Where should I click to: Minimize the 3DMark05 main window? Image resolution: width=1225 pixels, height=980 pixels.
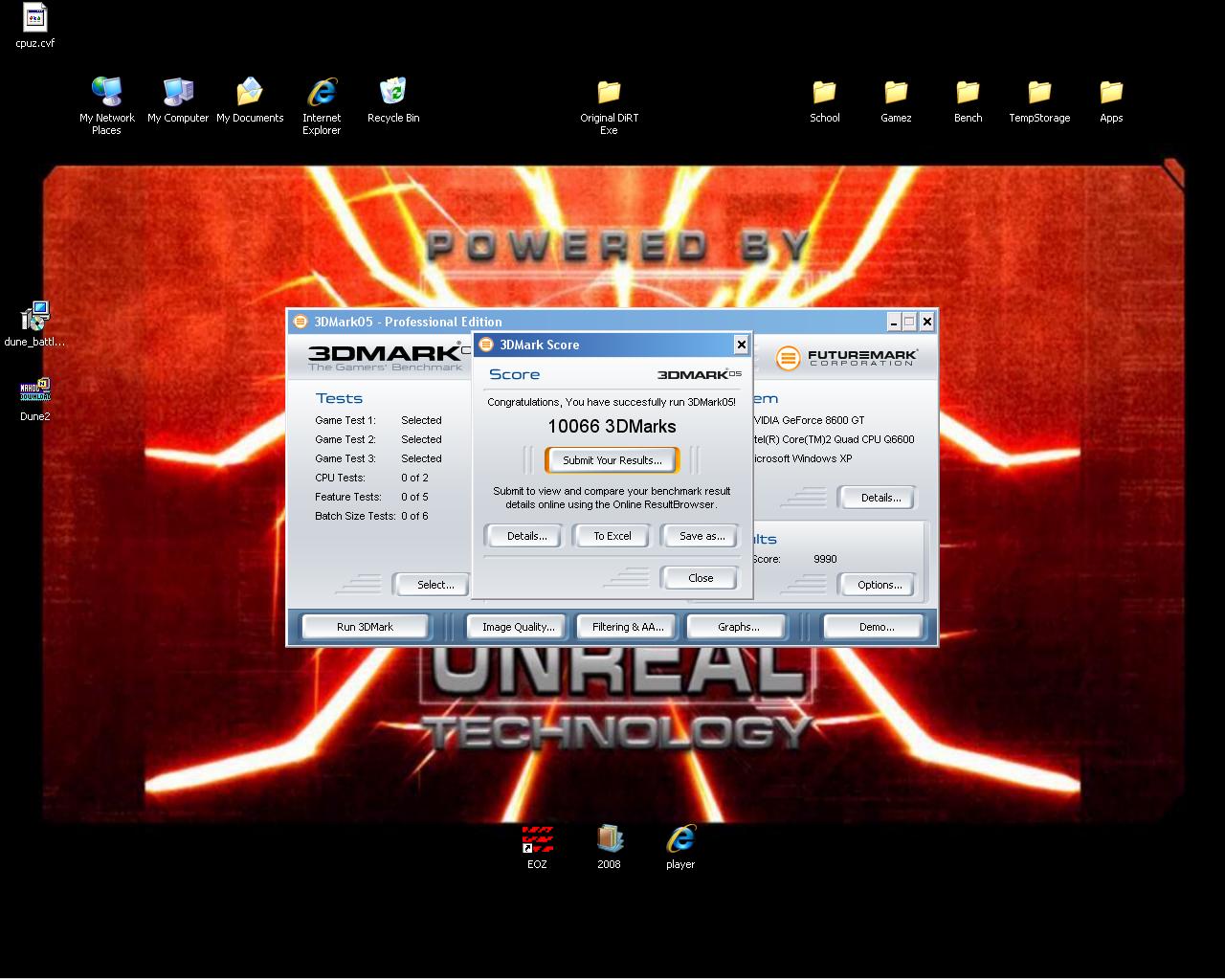point(893,322)
